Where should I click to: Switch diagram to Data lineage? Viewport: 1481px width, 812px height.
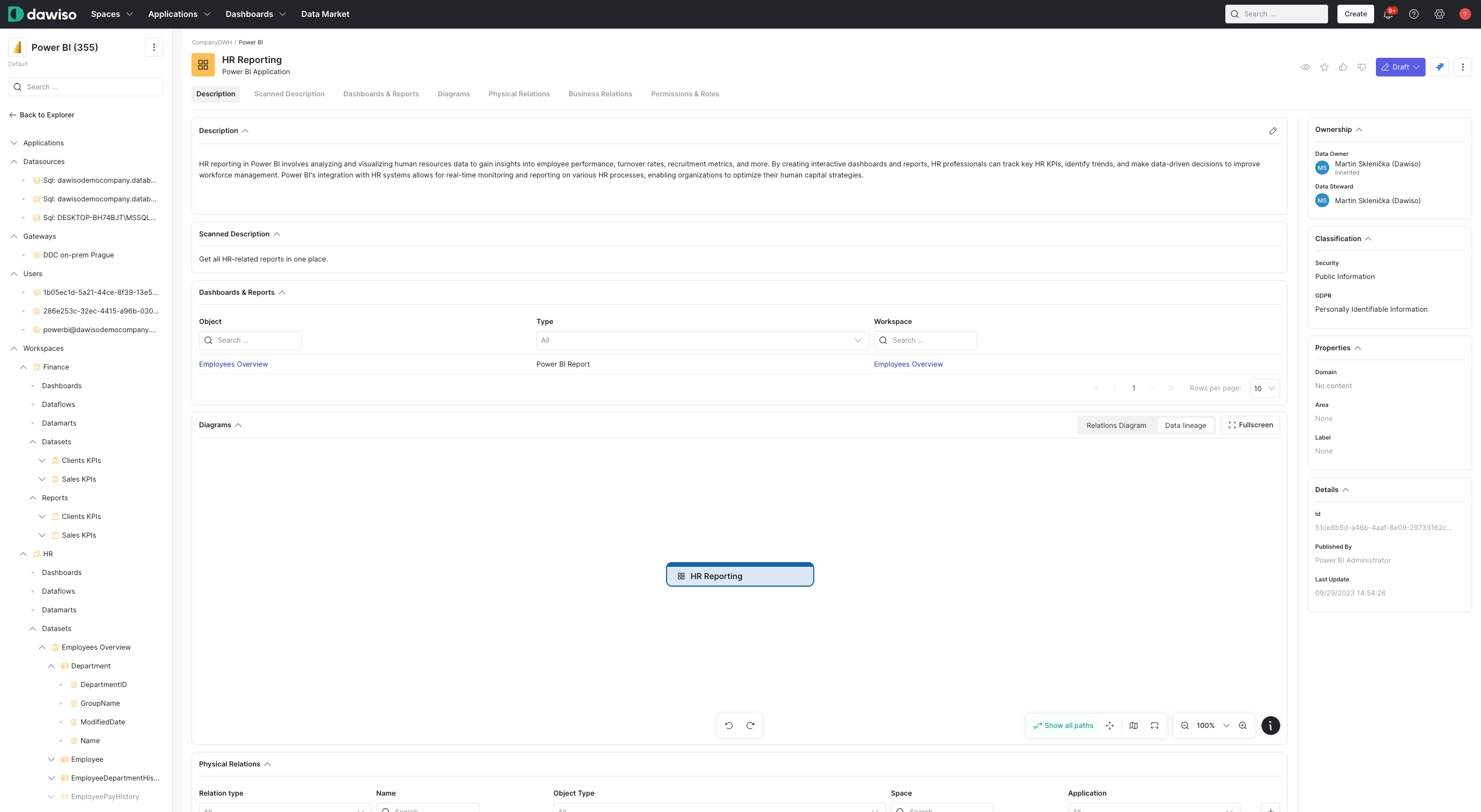tap(1185, 426)
